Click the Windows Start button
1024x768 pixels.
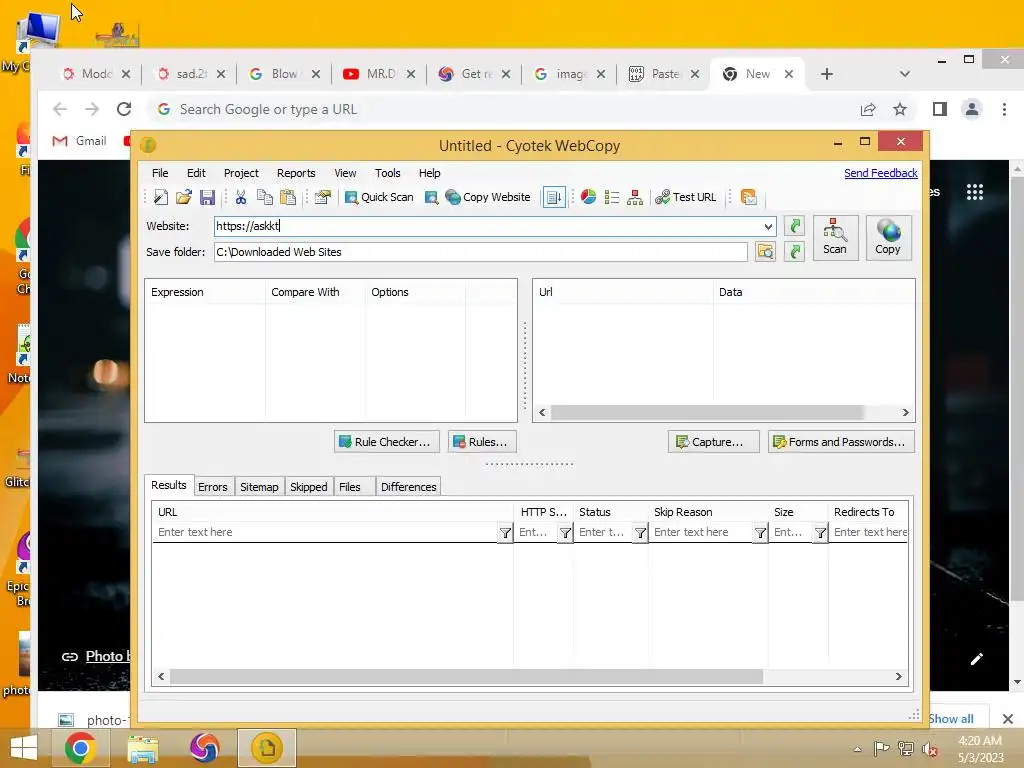coord(24,748)
